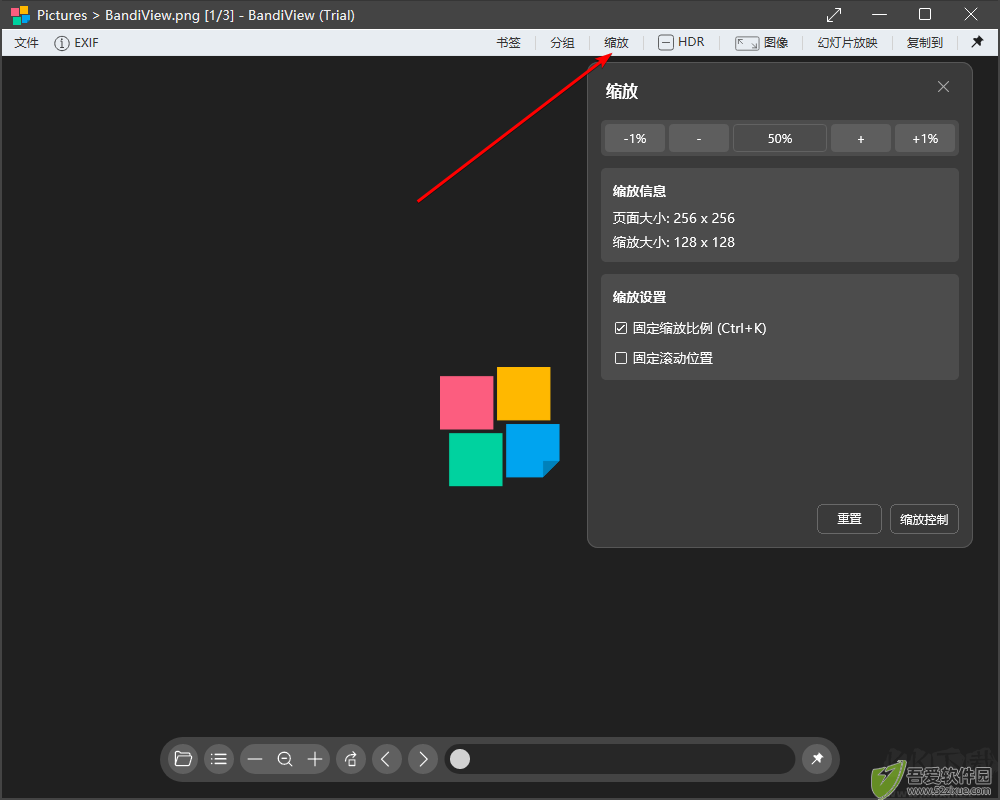Select the 缩放大小: 128 x 128 text
1000x800 pixels.
coord(673,242)
